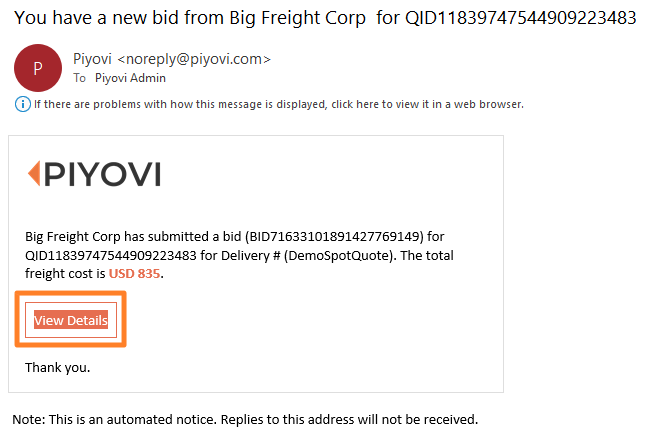Image resolution: width=657 pixels, height=442 pixels.
Task: Click the QID number in the subject line
Action: tap(521, 18)
